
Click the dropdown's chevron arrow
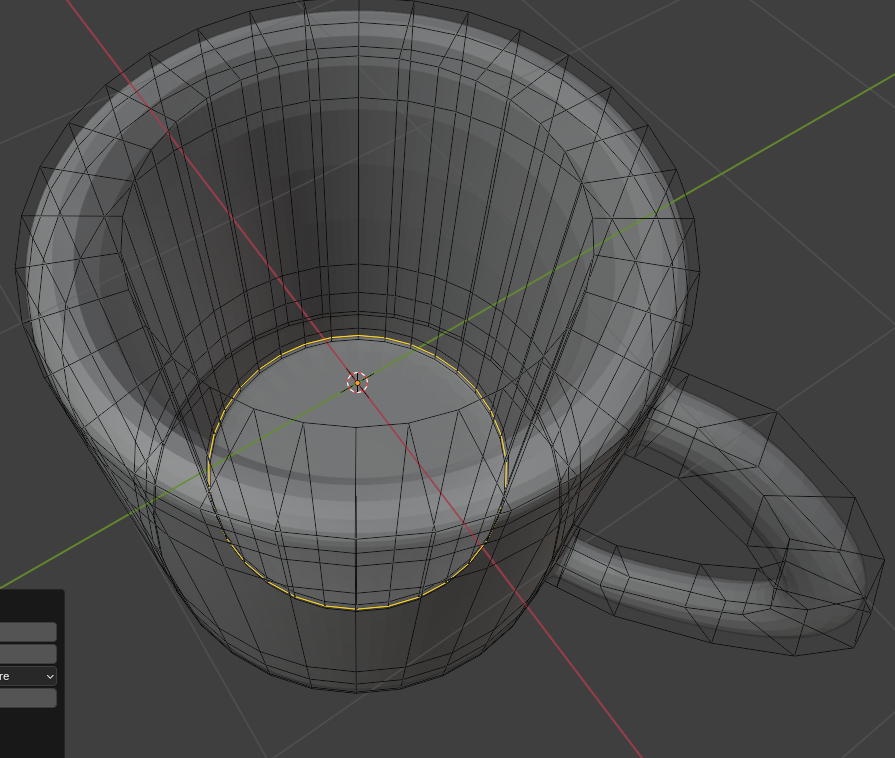click(50, 677)
